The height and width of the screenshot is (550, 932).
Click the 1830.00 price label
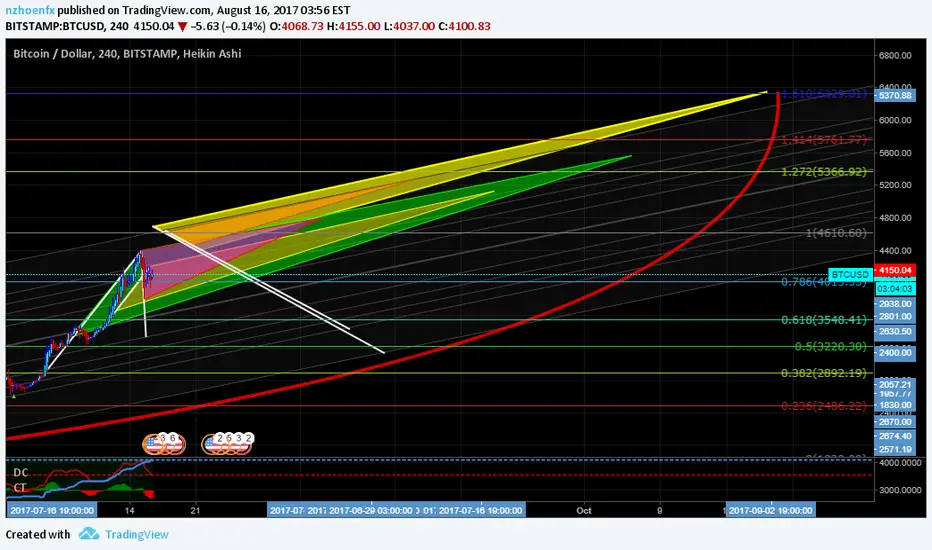[895, 405]
